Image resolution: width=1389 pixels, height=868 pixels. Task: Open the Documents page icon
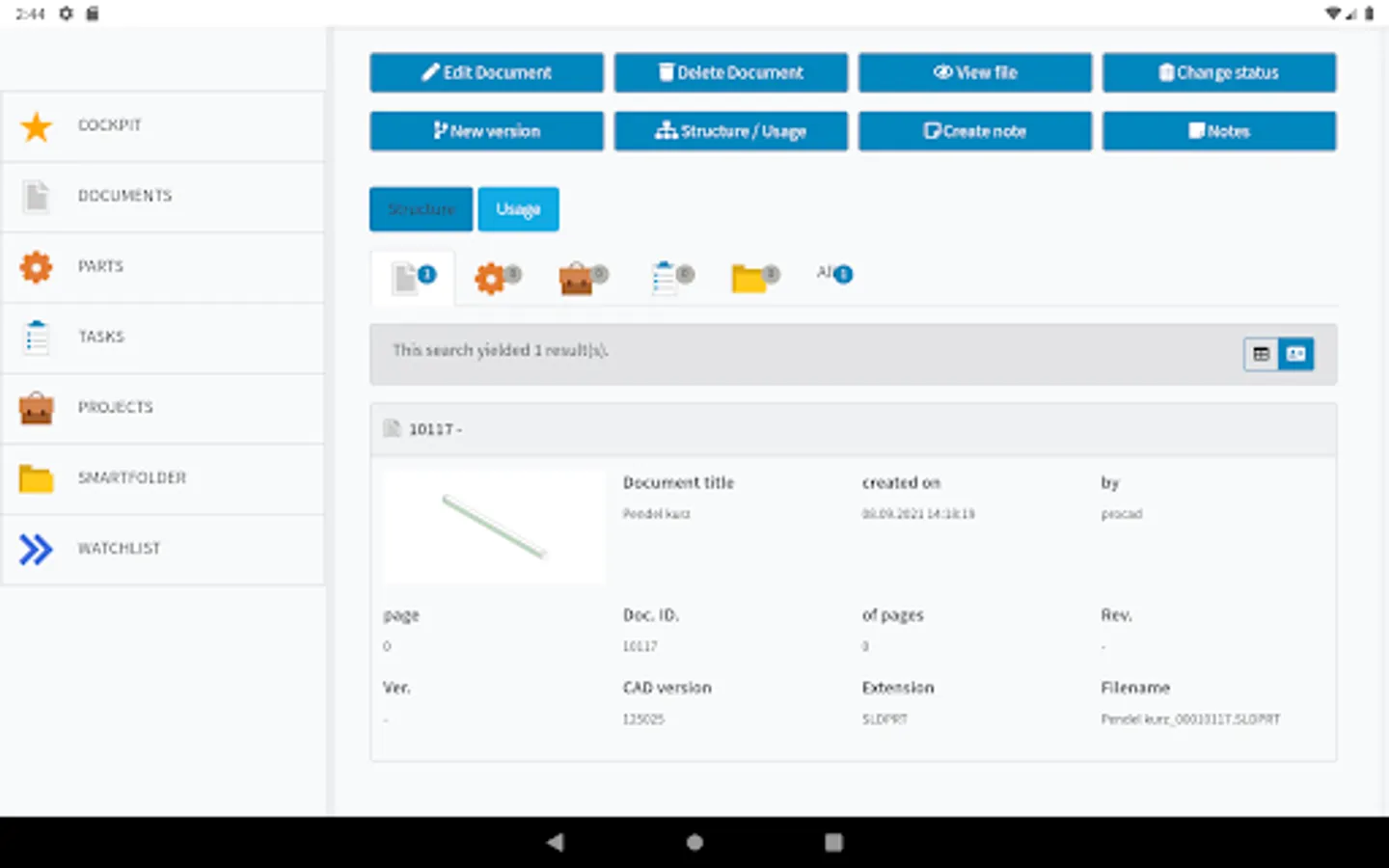pyautogui.click(x=37, y=197)
